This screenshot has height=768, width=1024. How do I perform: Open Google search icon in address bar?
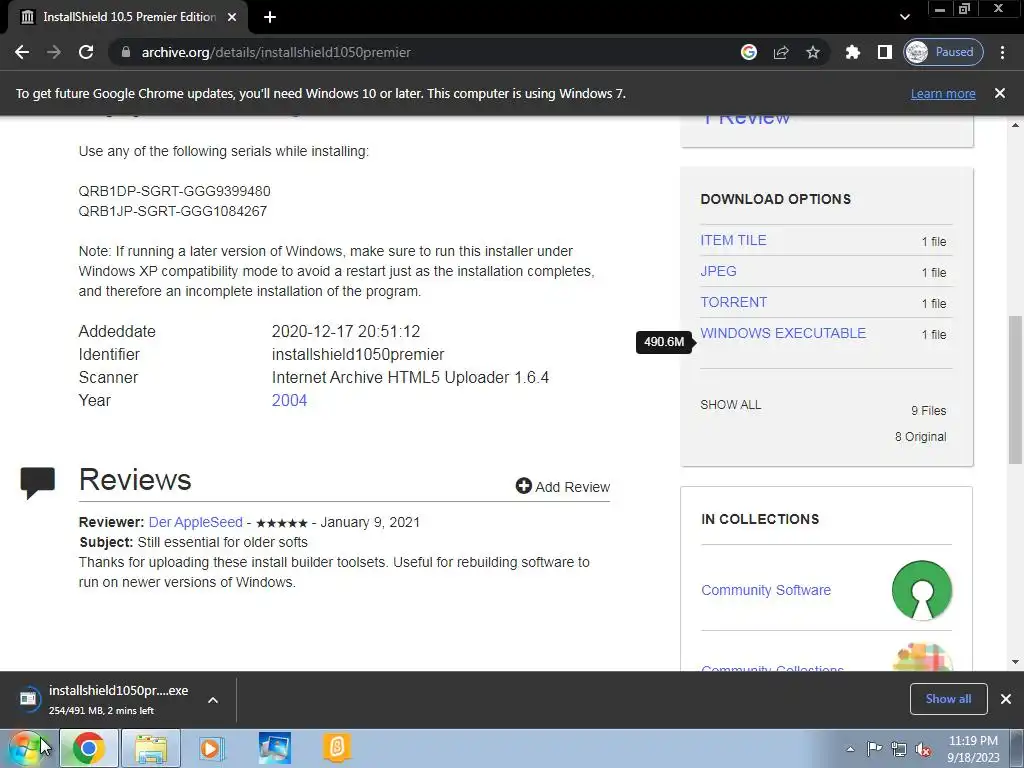coord(749,52)
